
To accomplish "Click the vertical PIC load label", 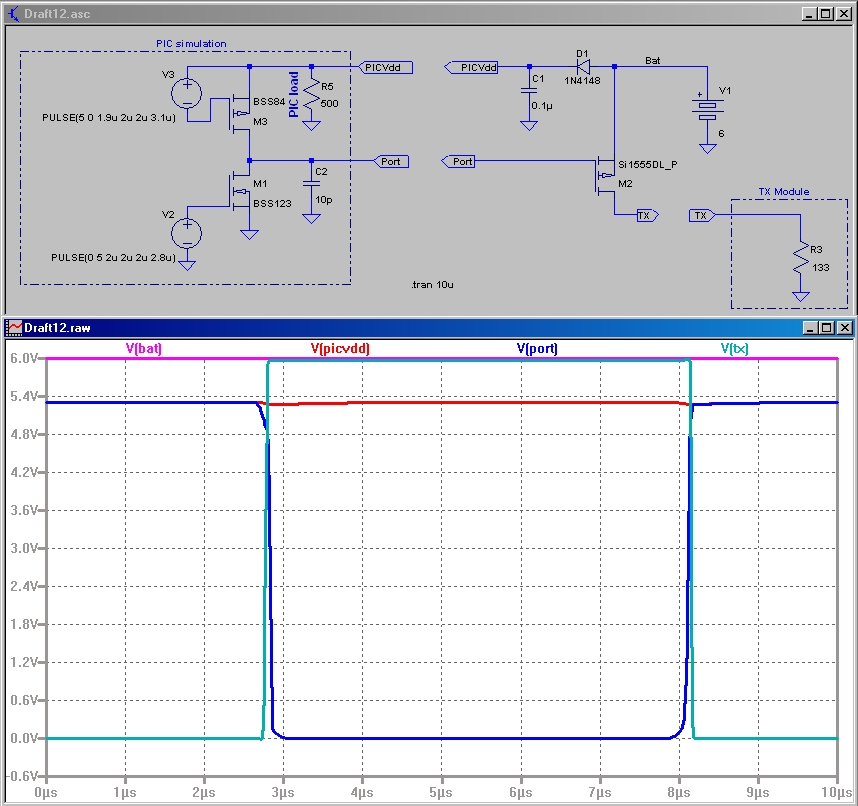I will (x=294, y=95).
